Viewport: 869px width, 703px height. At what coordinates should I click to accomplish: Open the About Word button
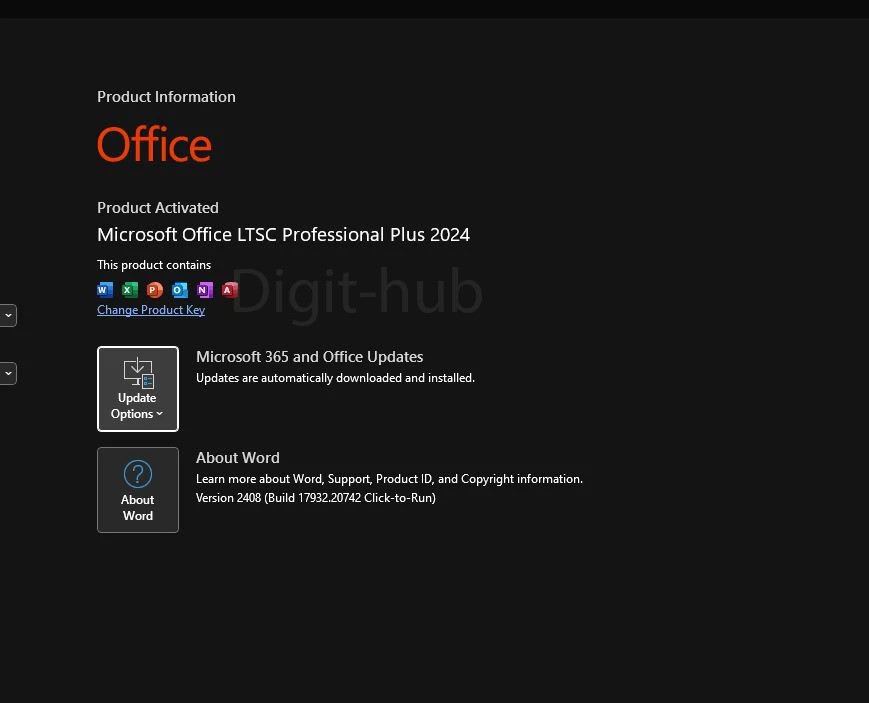tap(138, 490)
